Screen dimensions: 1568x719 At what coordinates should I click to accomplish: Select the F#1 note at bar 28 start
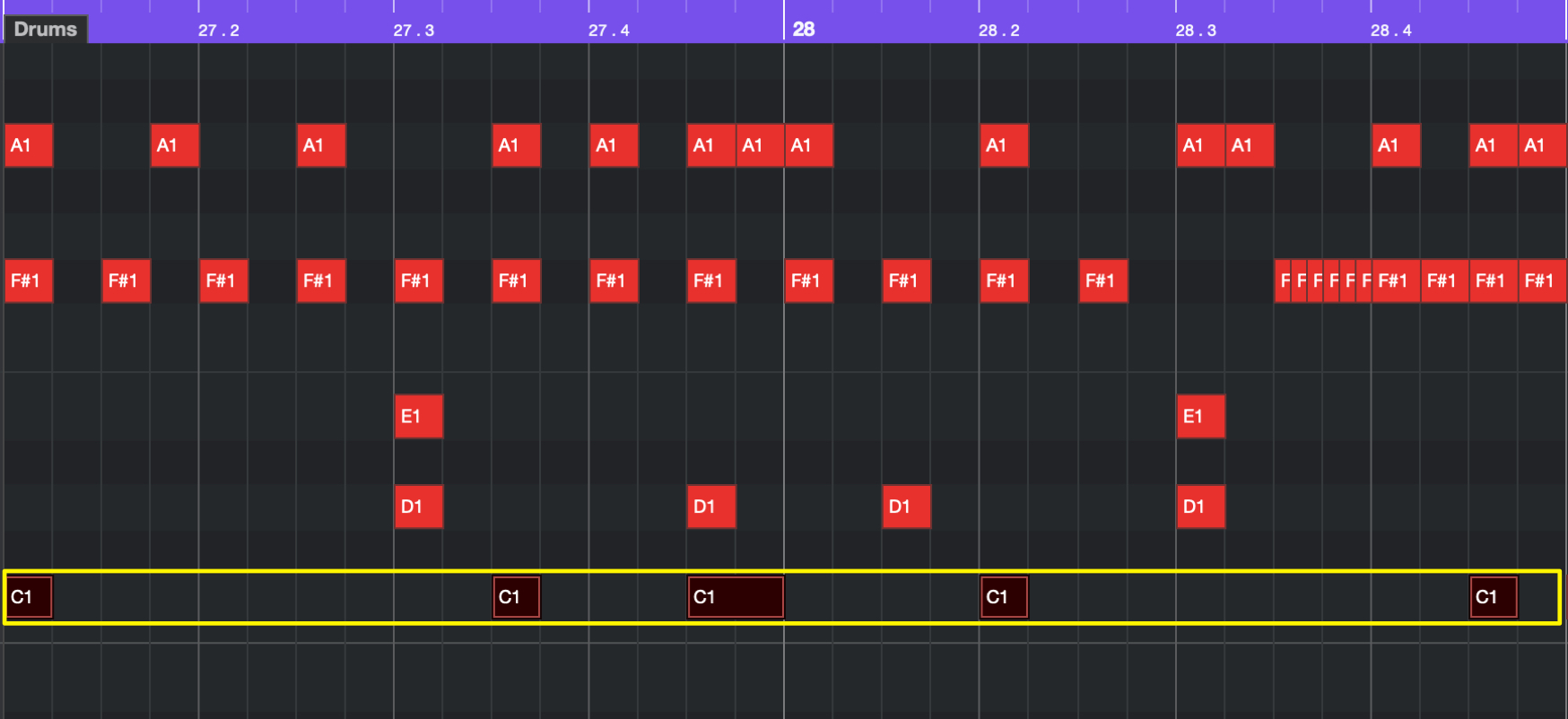tap(809, 281)
